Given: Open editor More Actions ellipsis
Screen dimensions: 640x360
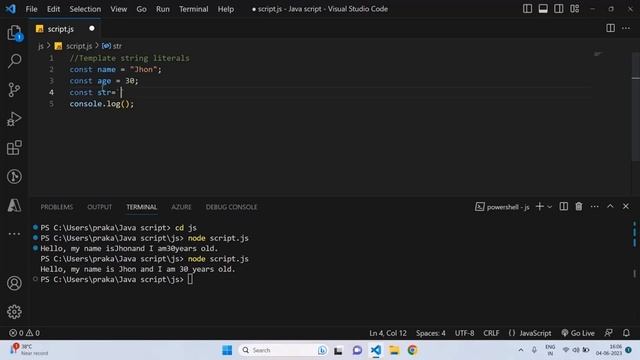Looking at the screenshot, I should [626, 28].
